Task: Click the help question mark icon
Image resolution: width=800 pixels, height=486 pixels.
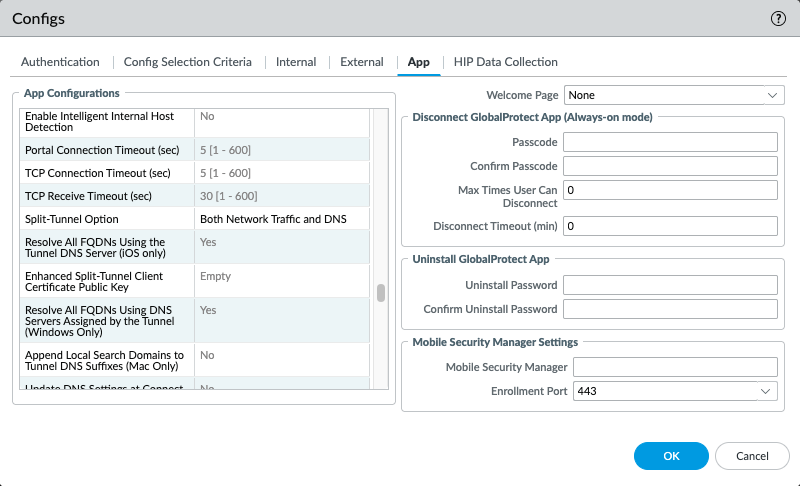Action: (778, 19)
